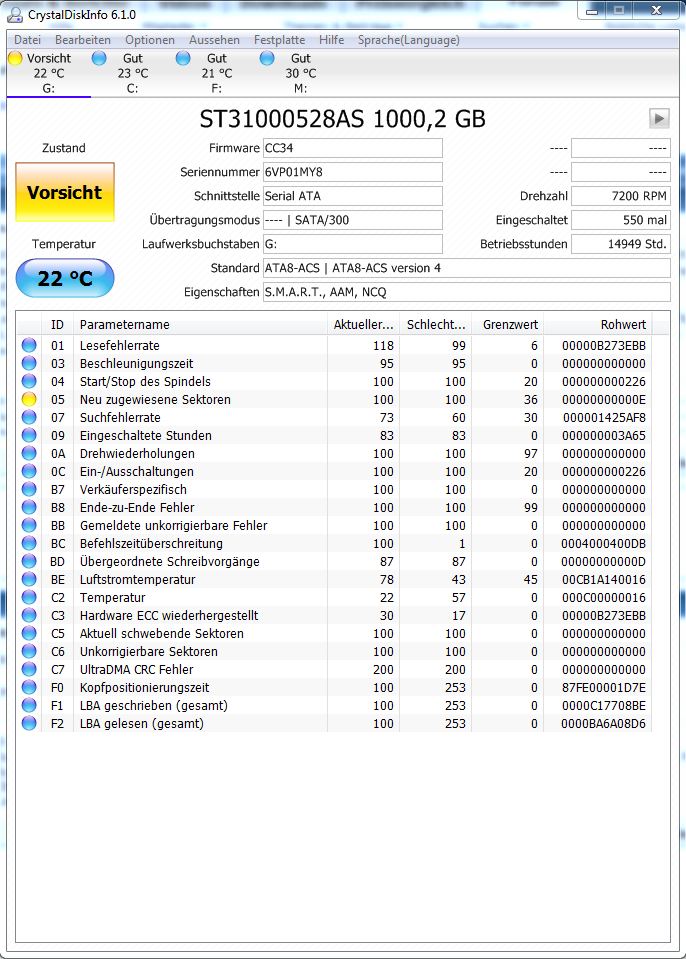
Task: Click the Eigenschaften field S.M.A.R.T., AAM, NCQ
Action: [467, 292]
